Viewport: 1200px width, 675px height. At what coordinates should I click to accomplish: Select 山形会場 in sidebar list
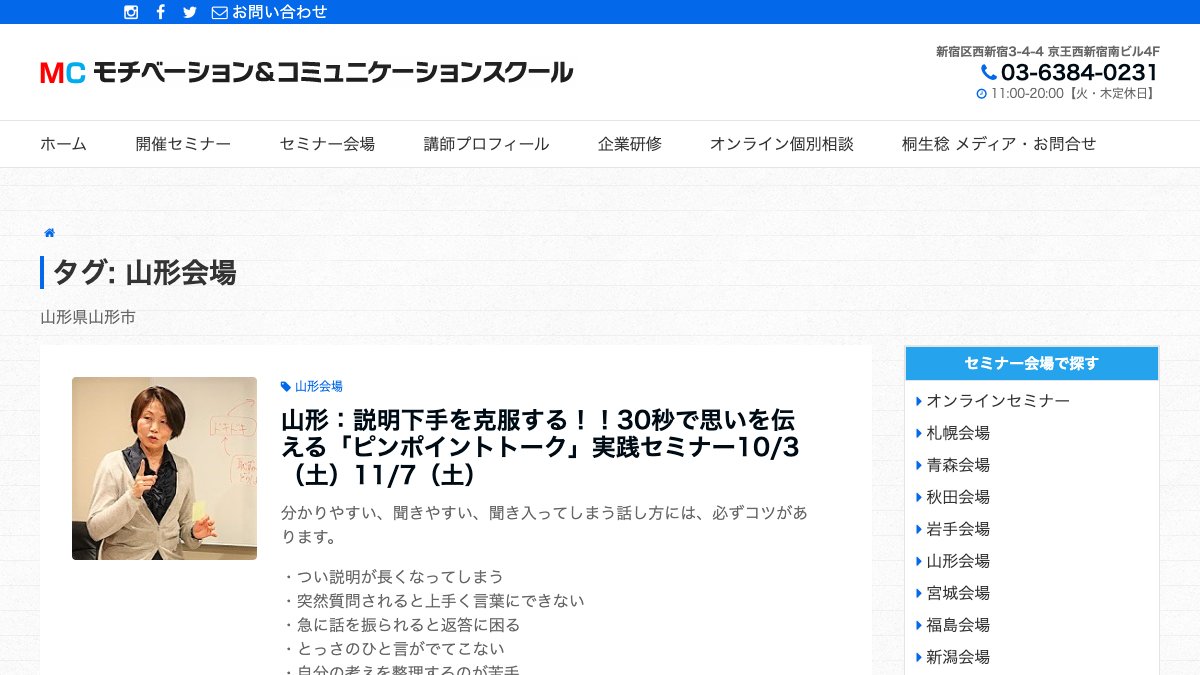[958, 561]
